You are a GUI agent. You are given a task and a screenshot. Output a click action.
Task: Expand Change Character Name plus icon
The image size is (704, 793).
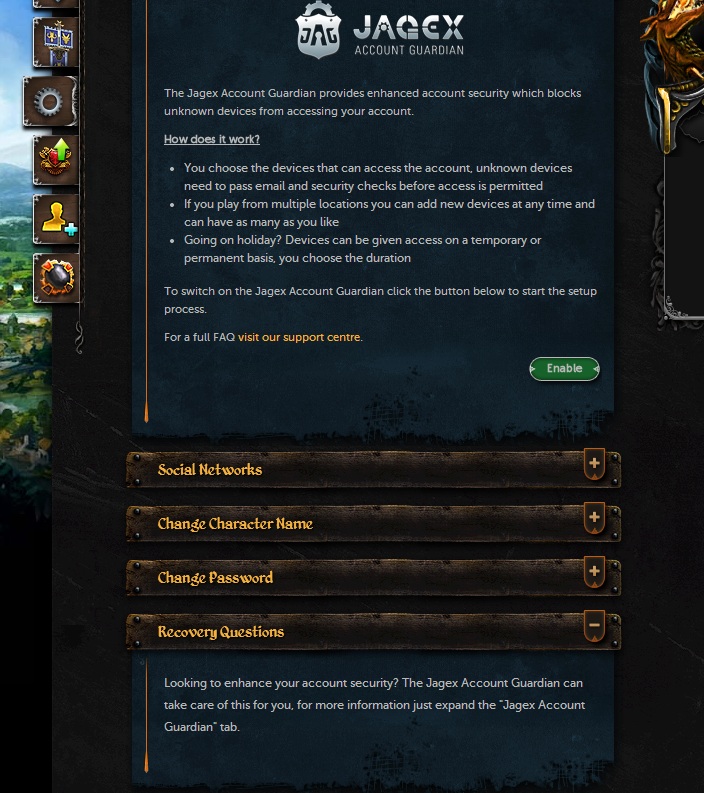[x=594, y=517]
